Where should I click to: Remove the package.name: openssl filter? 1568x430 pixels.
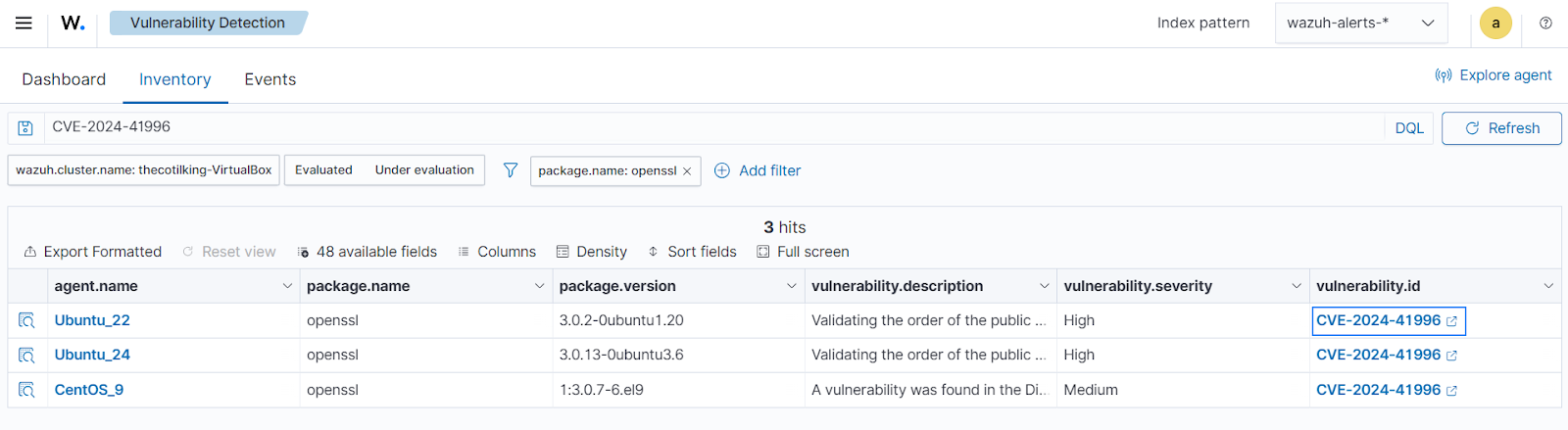tap(687, 171)
